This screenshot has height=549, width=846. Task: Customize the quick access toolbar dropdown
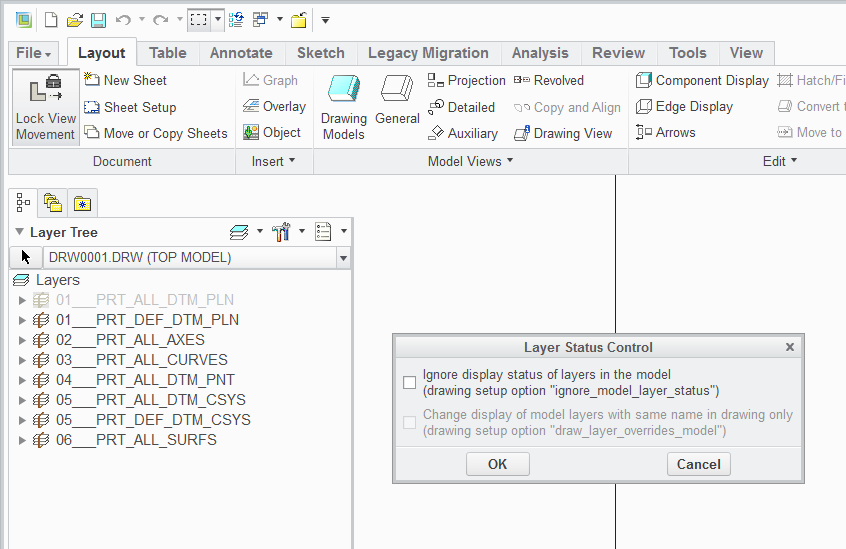tap(325, 20)
